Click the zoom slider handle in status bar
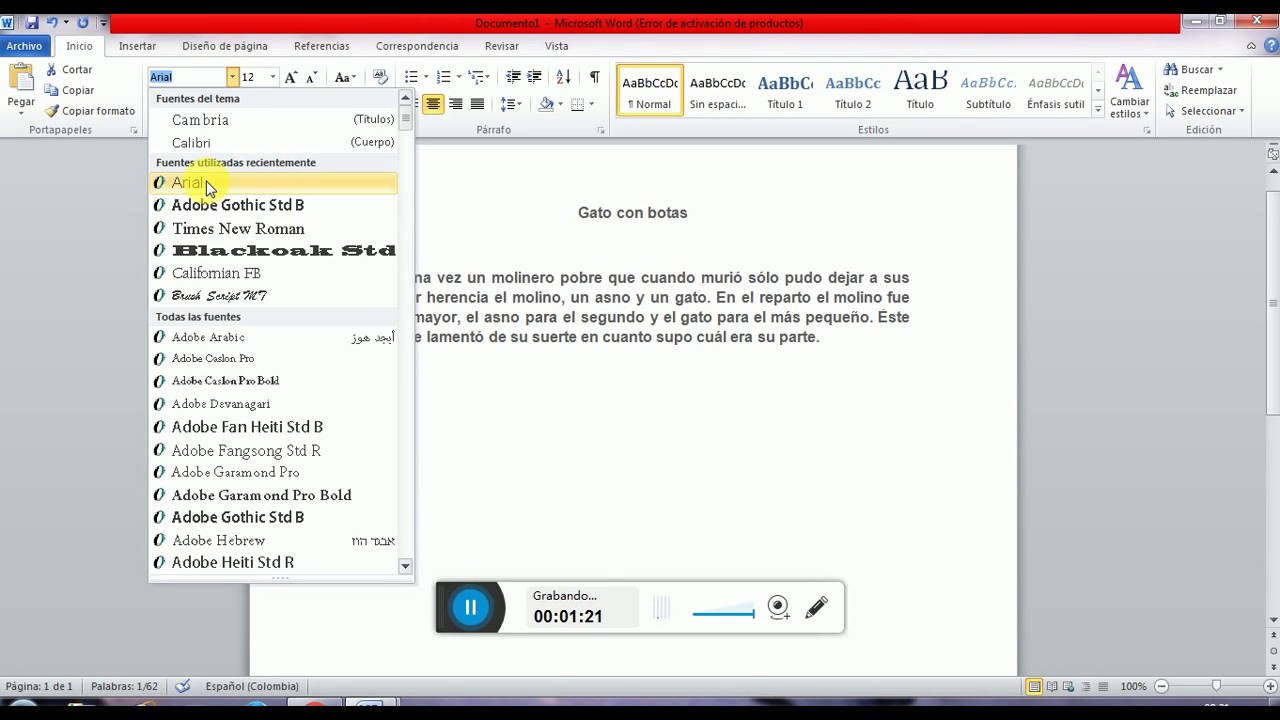This screenshot has width=1280, height=720. click(1216, 686)
